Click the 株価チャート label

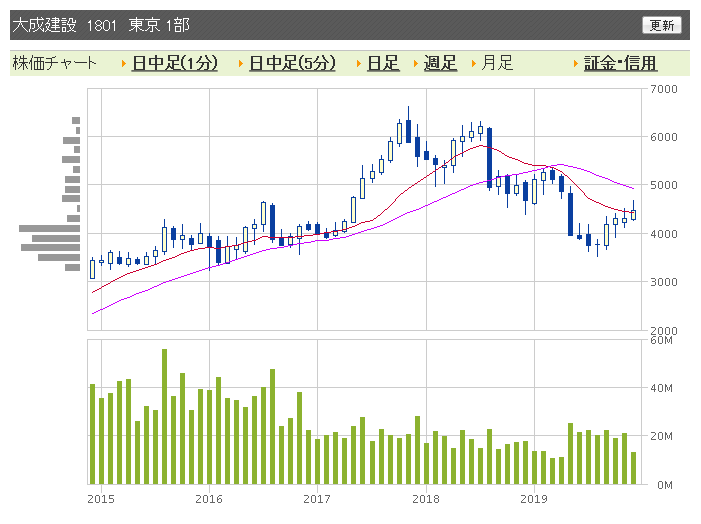54,63
